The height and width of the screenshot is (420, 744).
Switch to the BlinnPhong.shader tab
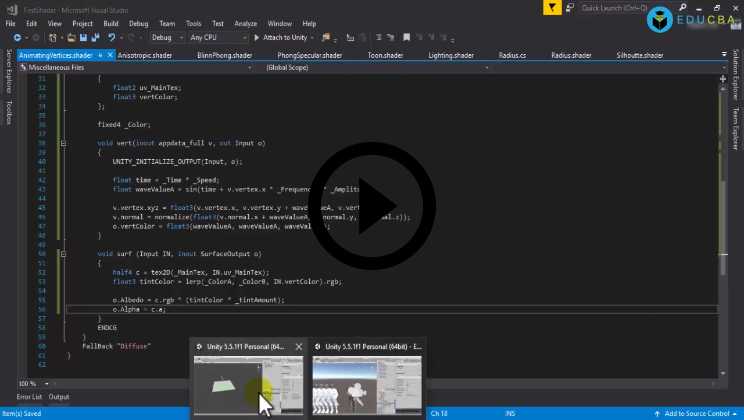225,56
